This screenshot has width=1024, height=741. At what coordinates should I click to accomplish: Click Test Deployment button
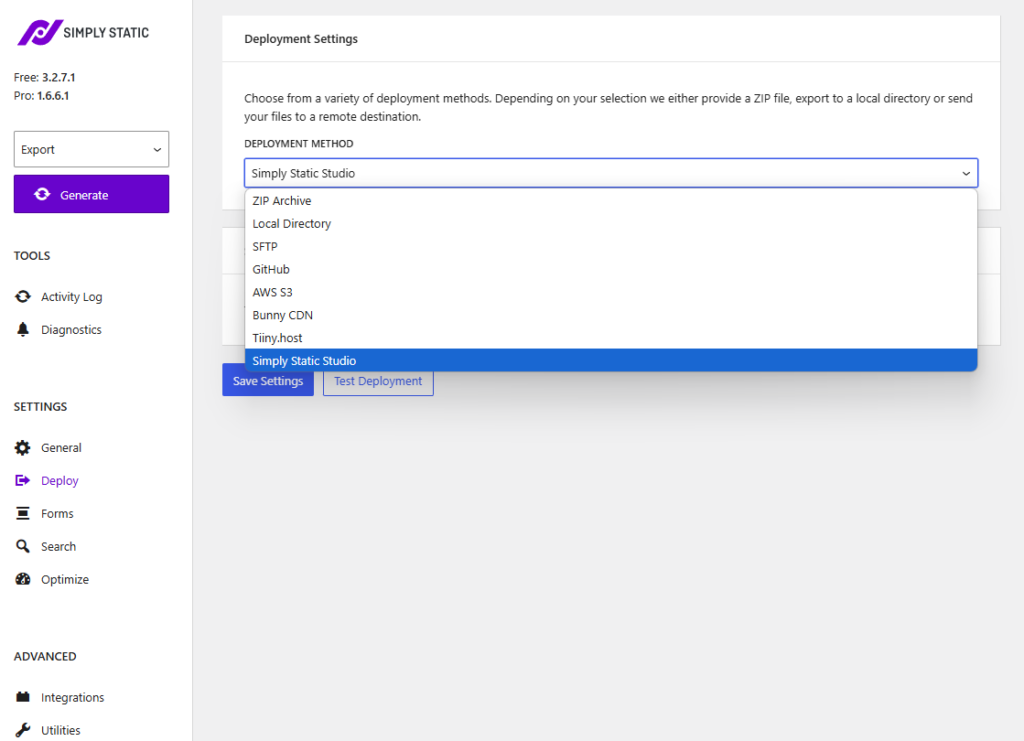point(378,381)
